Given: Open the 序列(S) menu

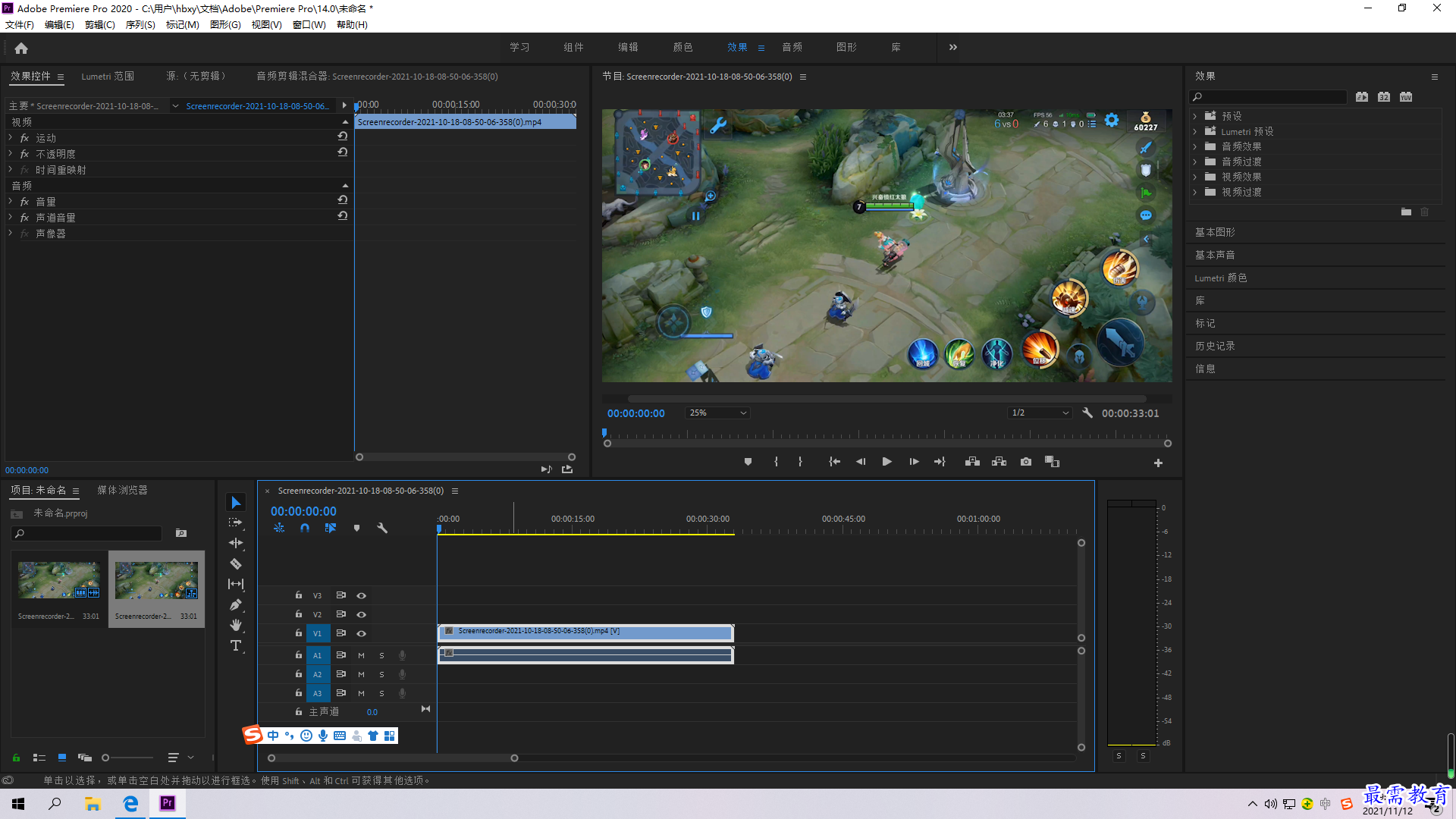Looking at the screenshot, I should [140, 25].
